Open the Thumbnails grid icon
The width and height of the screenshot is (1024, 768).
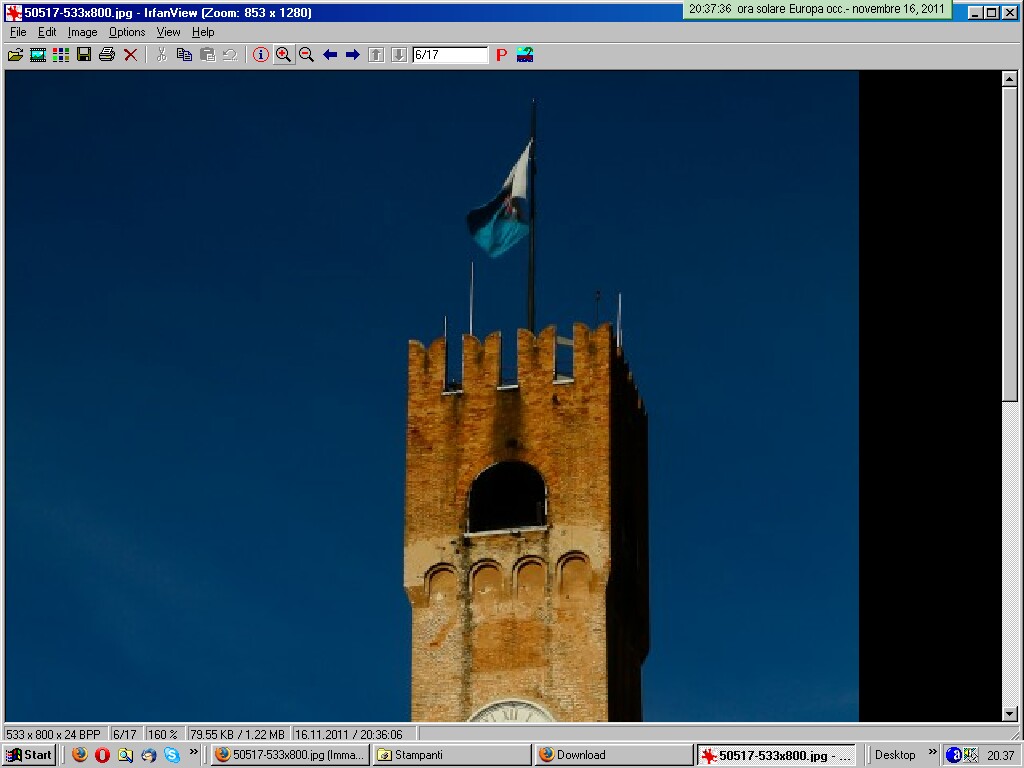pos(61,55)
